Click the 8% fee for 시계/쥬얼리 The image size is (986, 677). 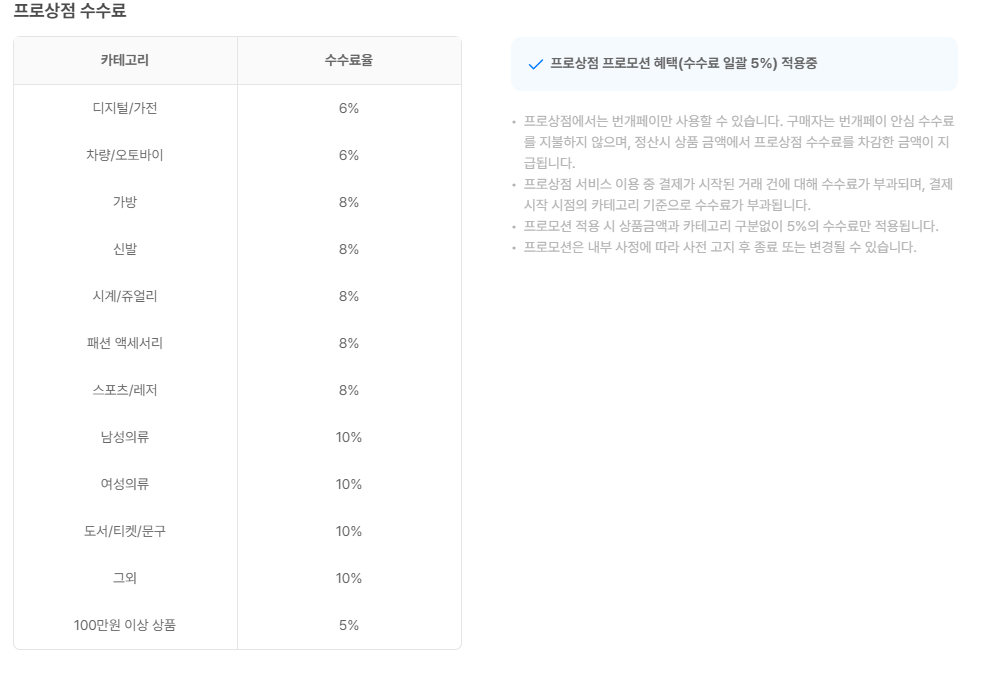(x=349, y=296)
